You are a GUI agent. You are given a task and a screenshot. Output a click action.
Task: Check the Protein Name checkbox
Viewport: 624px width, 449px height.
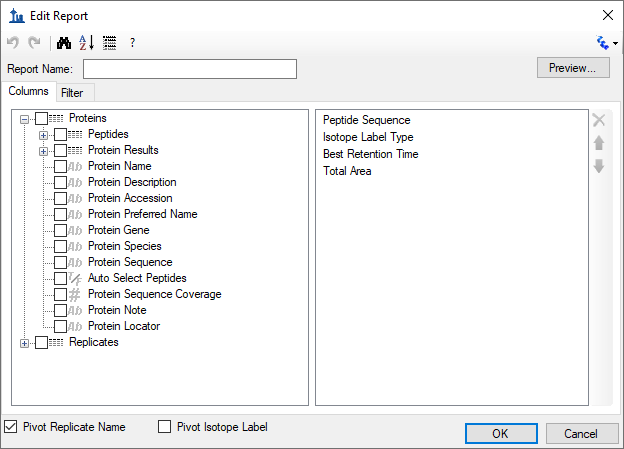(x=60, y=166)
